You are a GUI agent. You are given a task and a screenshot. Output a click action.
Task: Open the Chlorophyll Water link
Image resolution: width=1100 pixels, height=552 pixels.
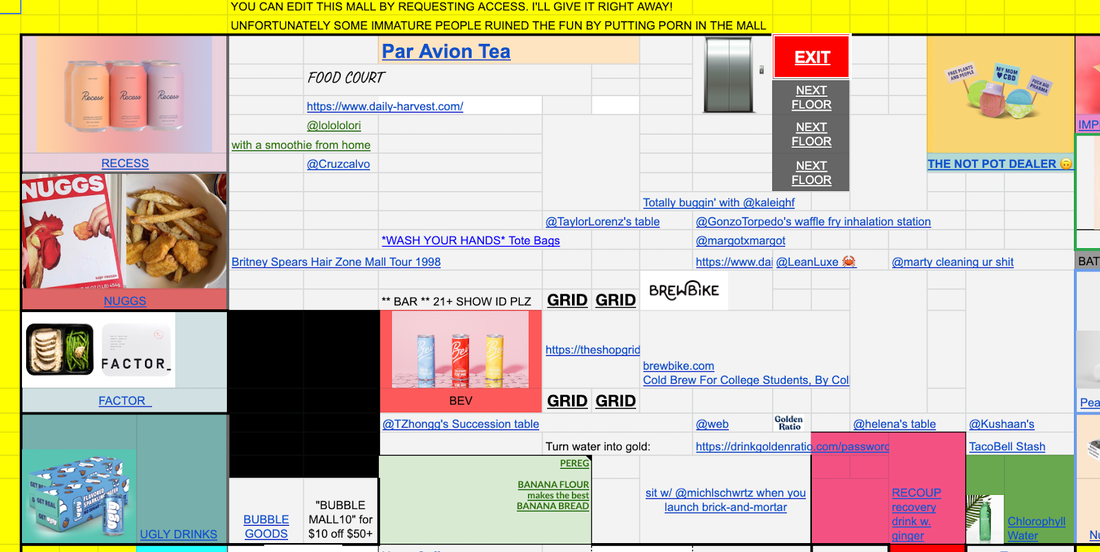click(x=1036, y=528)
